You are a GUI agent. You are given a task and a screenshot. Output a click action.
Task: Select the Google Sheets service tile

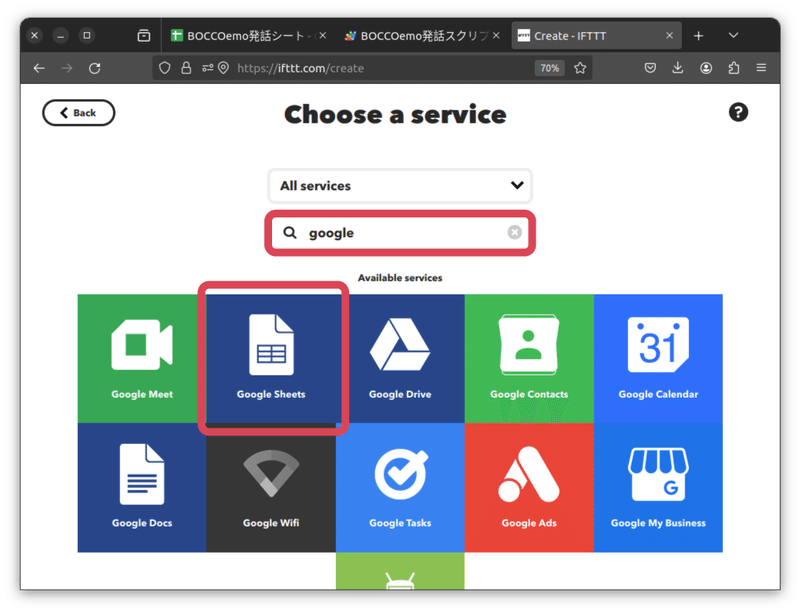click(x=271, y=359)
